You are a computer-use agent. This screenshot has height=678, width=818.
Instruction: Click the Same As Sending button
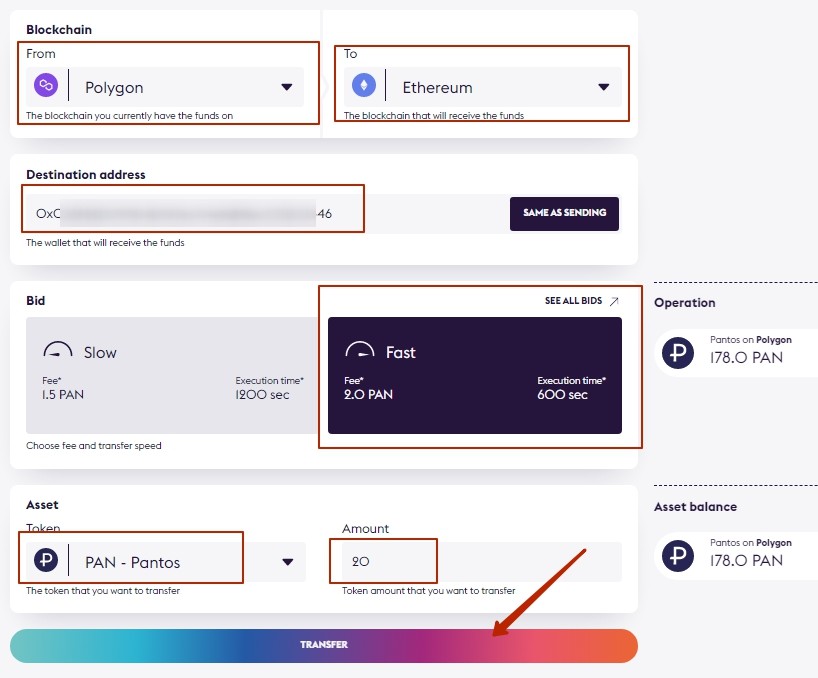[564, 213]
